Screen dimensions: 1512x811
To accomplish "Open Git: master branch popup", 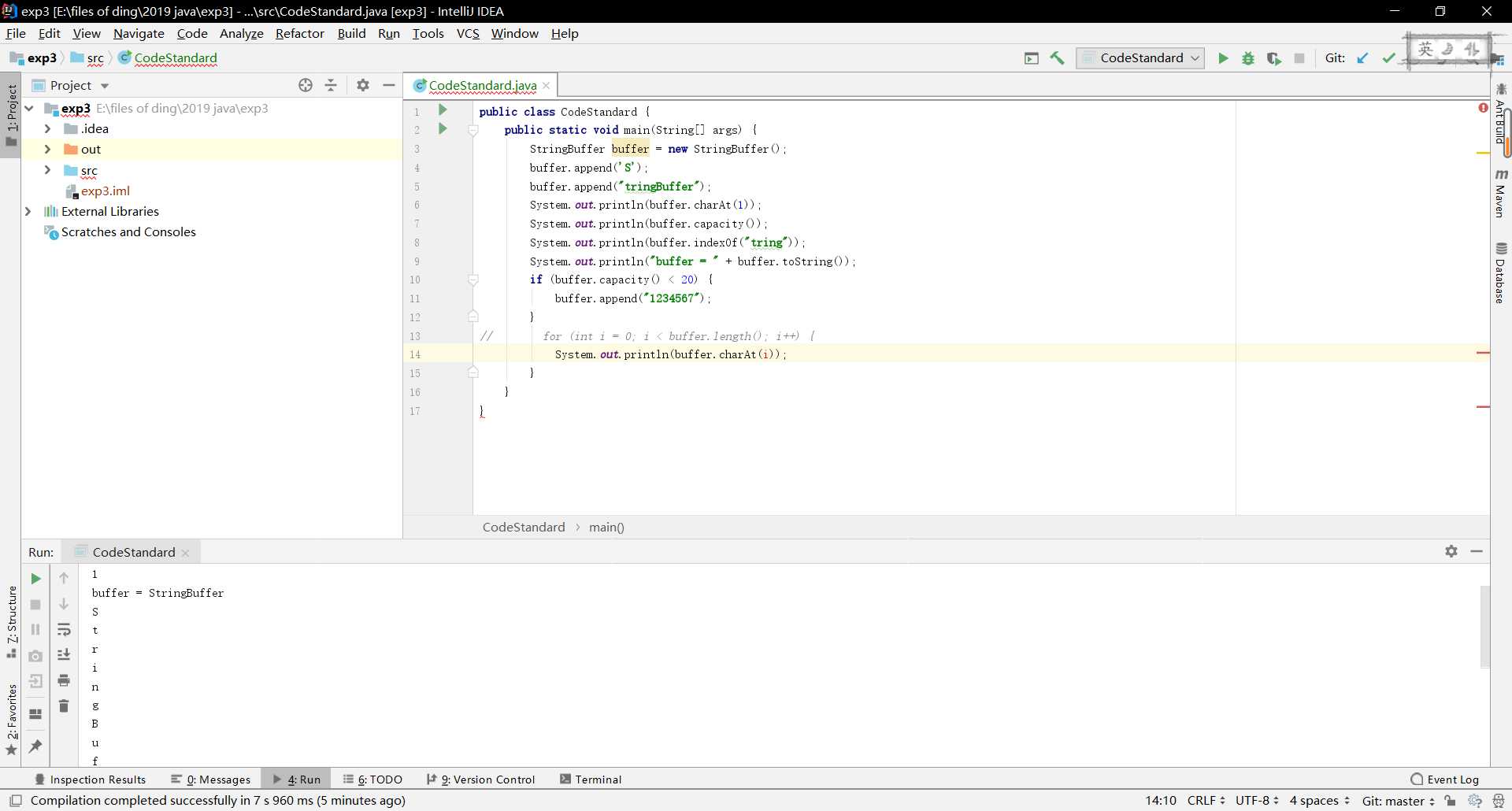I will pos(1399,801).
